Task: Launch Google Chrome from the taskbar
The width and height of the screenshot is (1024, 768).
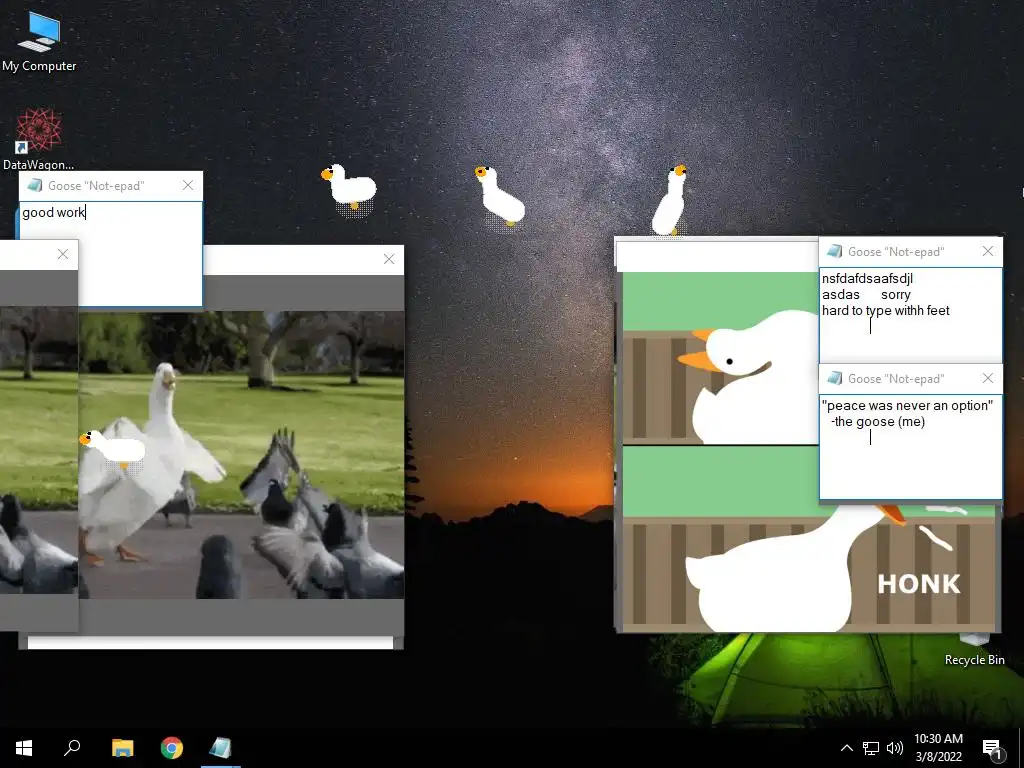Action: tap(172, 748)
